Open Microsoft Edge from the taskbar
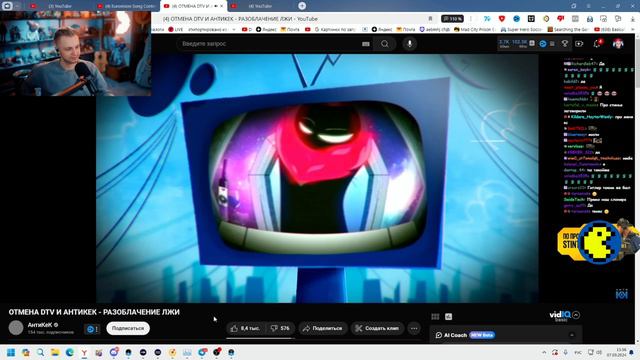 [69, 352]
